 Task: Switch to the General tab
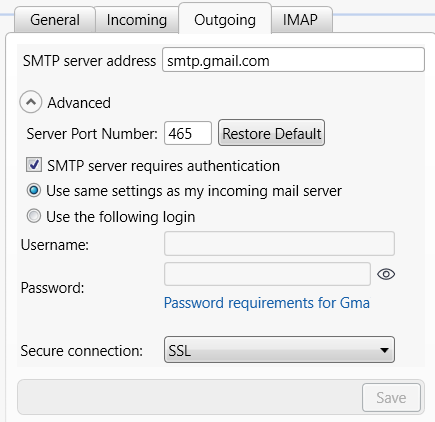(x=55, y=20)
